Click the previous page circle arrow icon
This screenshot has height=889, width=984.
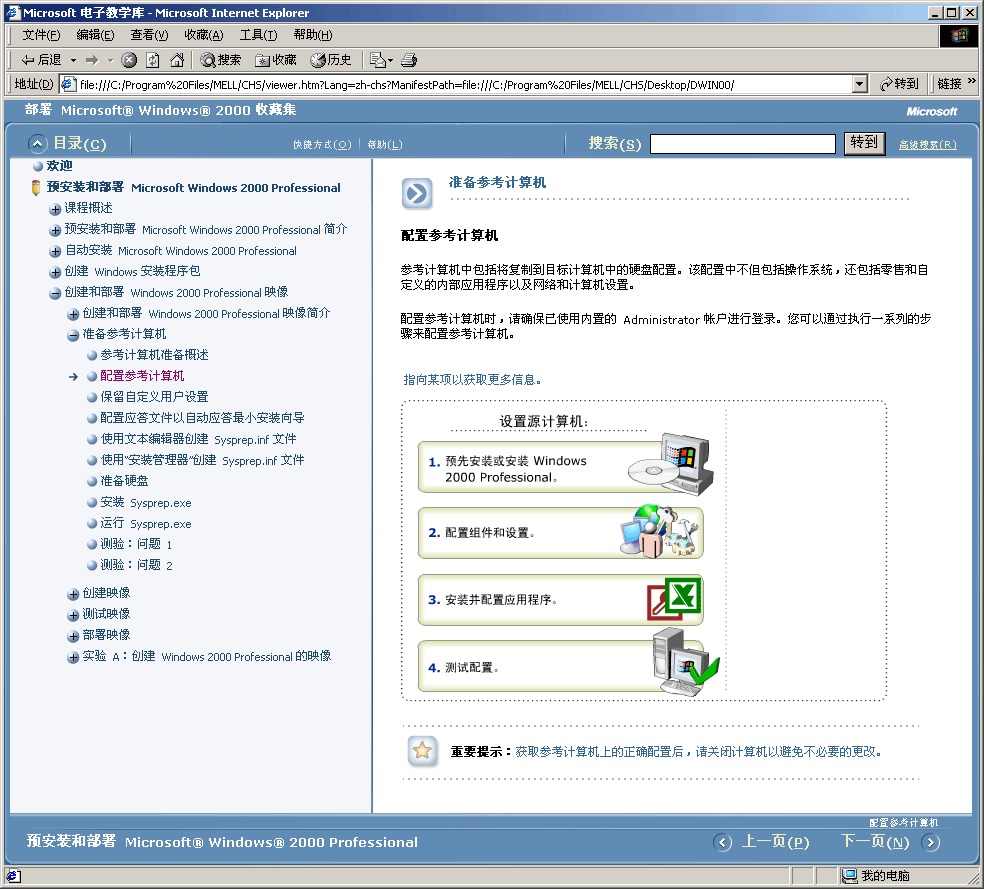pyautogui.click(x=722, y=842)
